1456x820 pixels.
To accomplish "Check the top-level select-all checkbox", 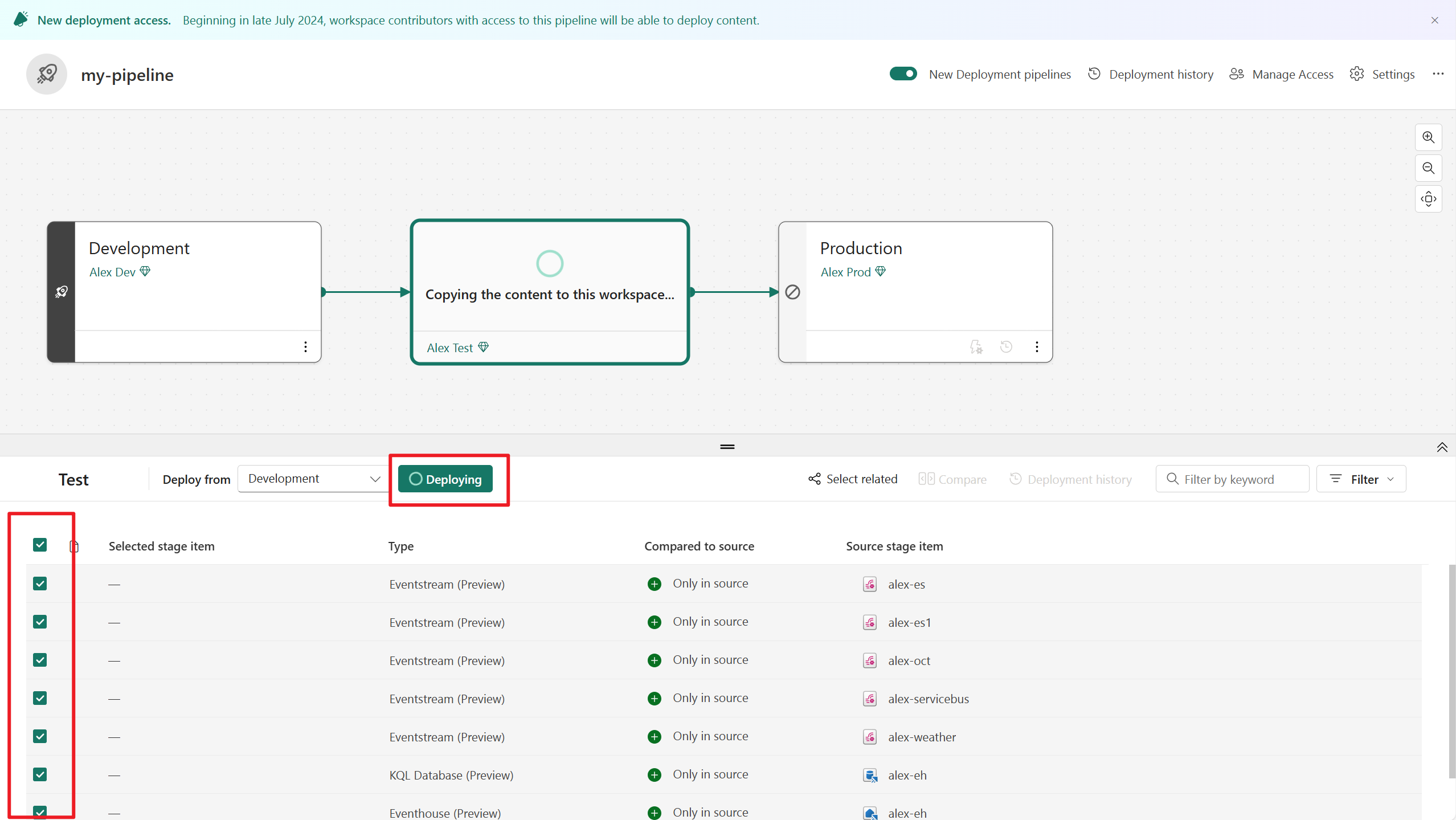I will point(40,545).
